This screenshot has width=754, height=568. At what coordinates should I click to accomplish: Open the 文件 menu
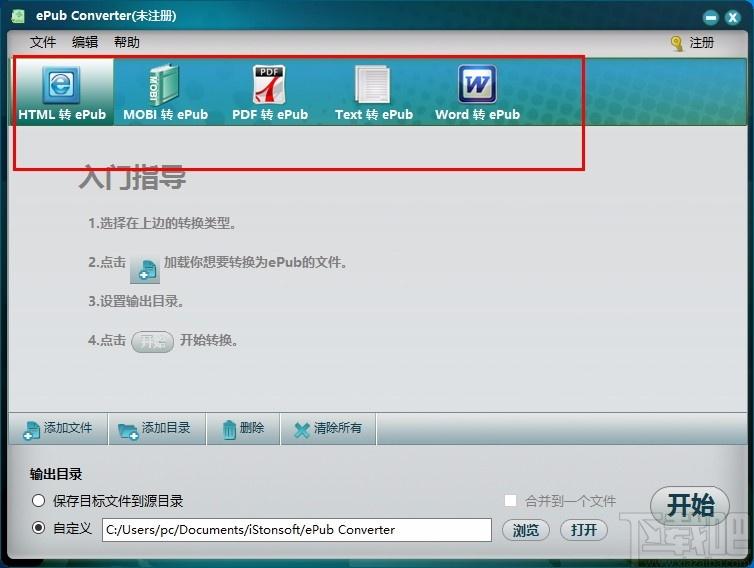pyautogui.click(x=43, y=42)
